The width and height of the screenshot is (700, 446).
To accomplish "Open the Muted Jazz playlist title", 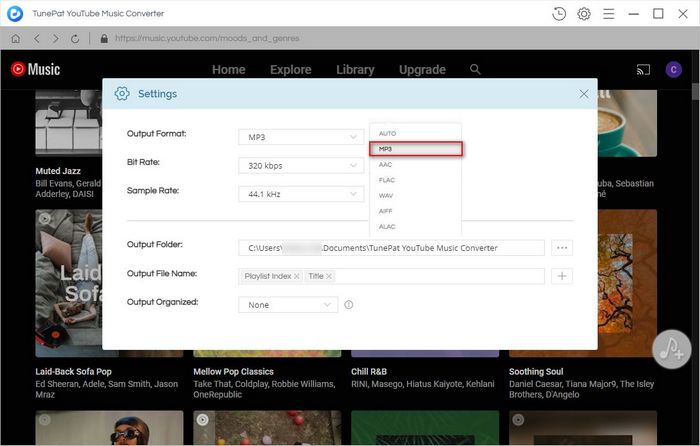I will (58, 171).
